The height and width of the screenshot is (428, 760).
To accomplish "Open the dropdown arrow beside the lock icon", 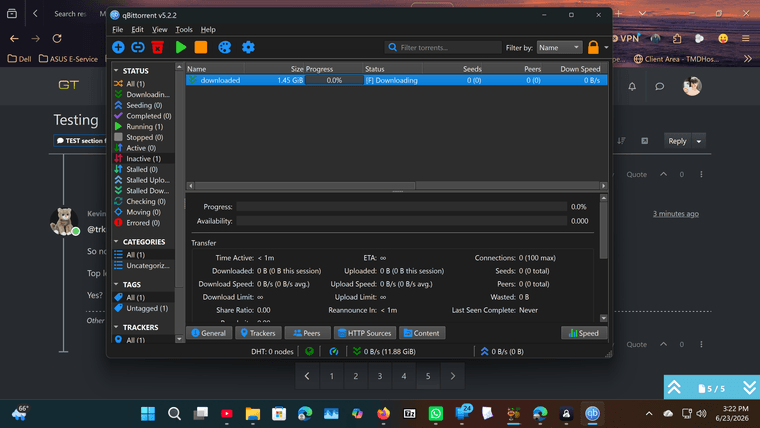I will pyautogui.click(x=606, y=48).
